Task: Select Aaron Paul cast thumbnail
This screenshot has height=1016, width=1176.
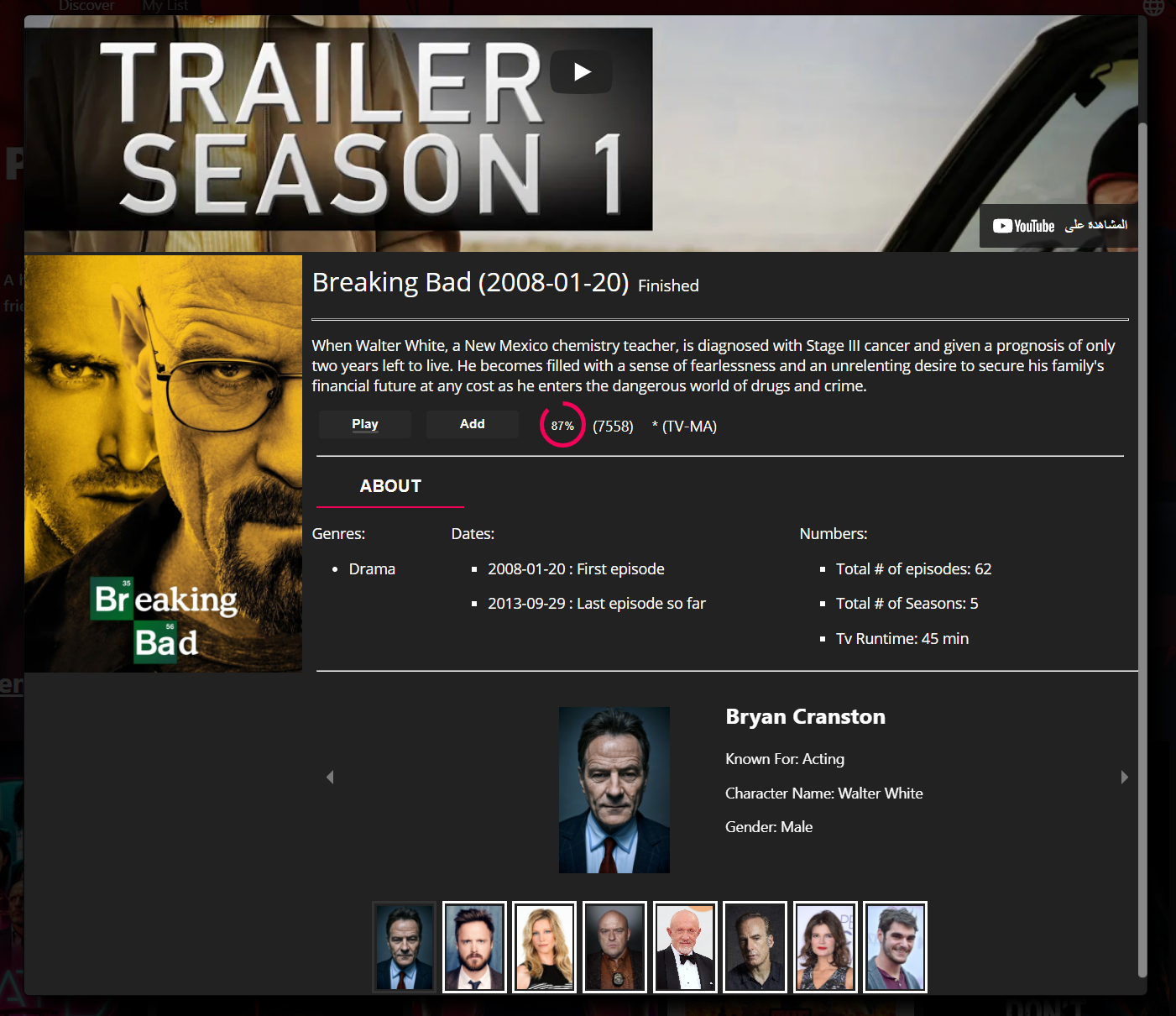Action: coord(474,947)
